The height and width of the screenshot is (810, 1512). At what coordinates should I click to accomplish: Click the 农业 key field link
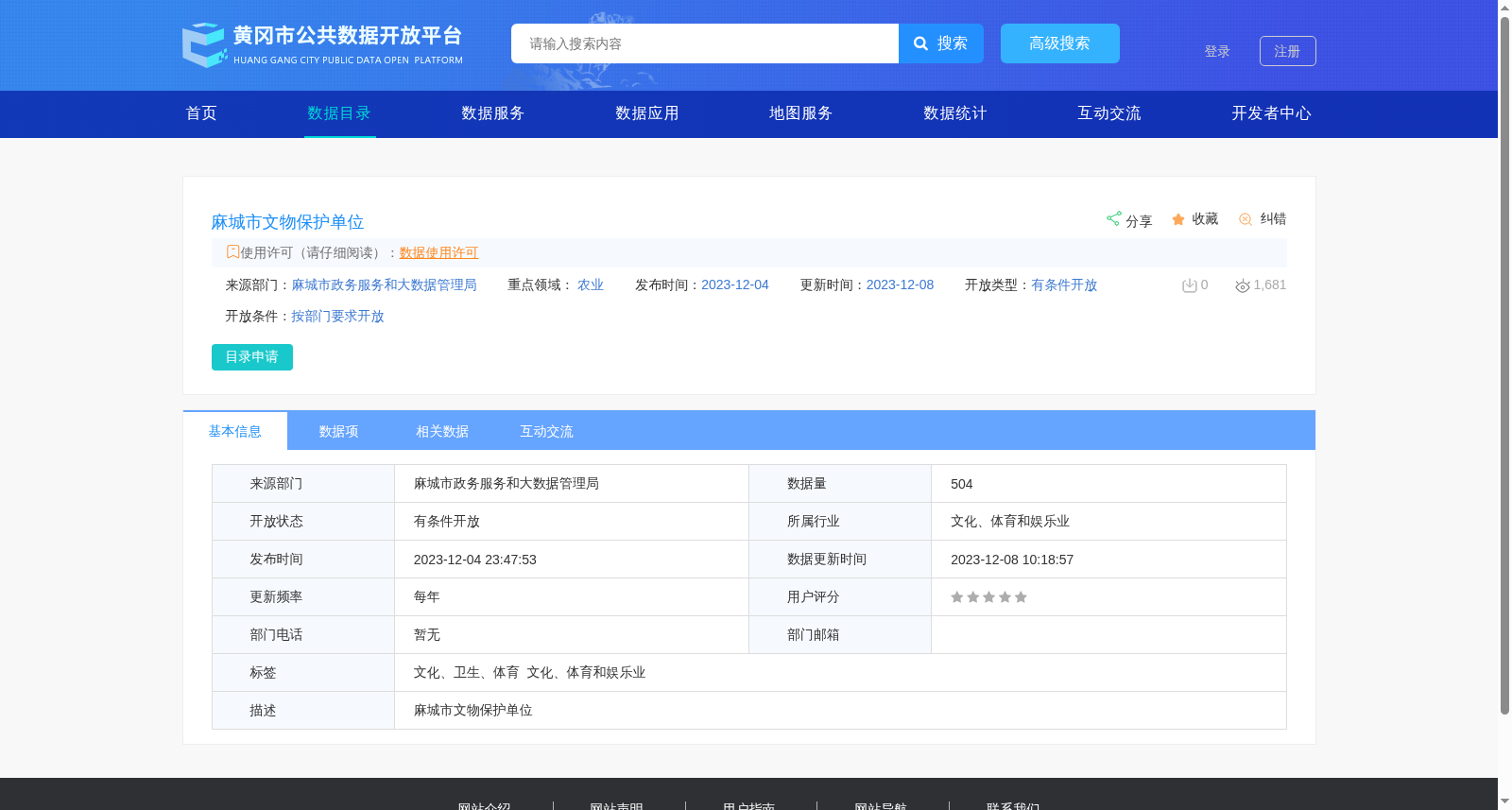coord(591,284)
